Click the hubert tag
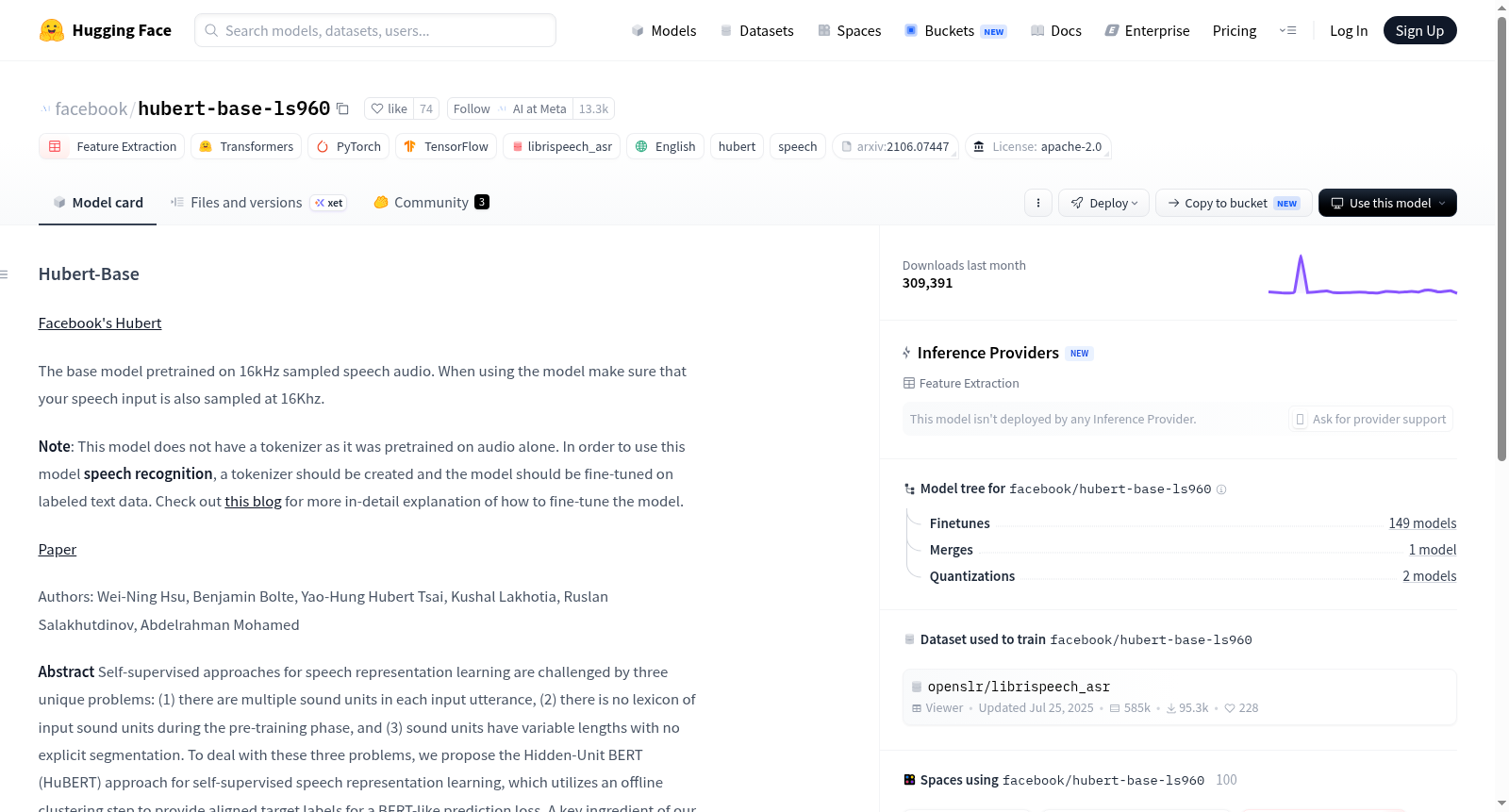 tap(737, 147)
